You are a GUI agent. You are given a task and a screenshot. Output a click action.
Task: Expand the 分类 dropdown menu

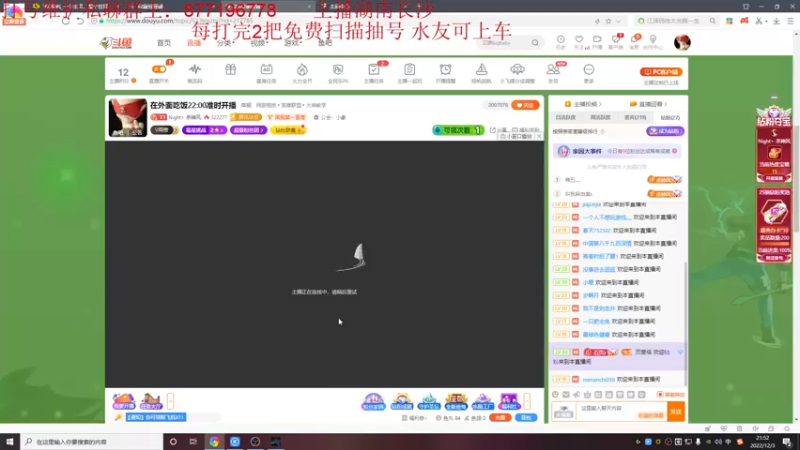(x=225, y=43)
